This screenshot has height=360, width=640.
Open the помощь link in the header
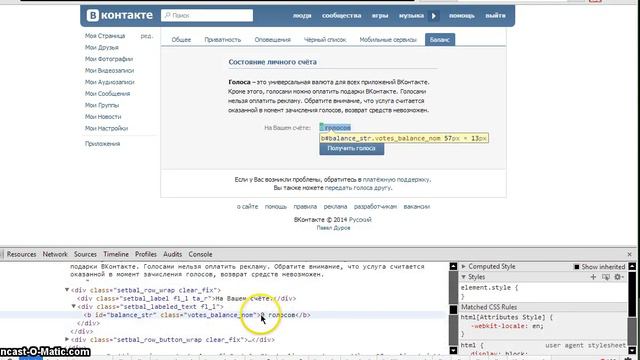[462, 16]
